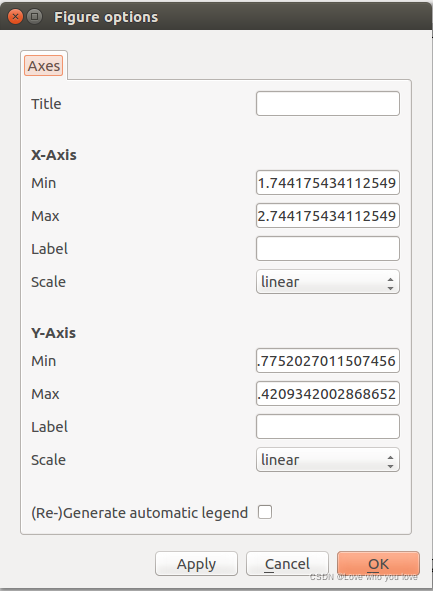Viewport: 433px width, 591px height.
Task: Switch to the Axes tab
Action: tap(44, 66)
